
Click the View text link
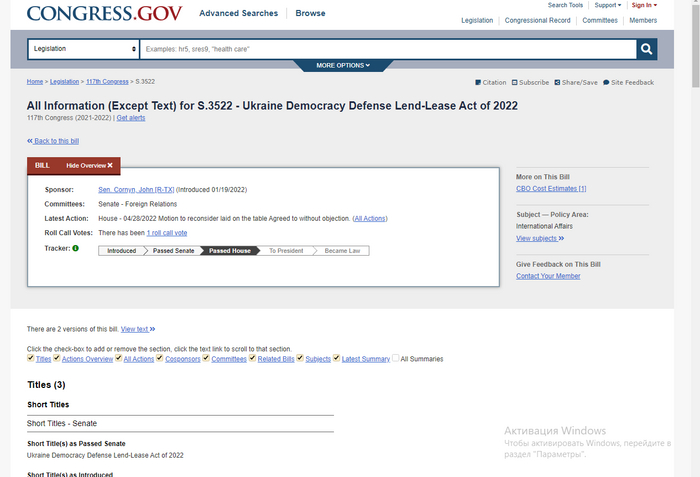click(x=138, y=329)
